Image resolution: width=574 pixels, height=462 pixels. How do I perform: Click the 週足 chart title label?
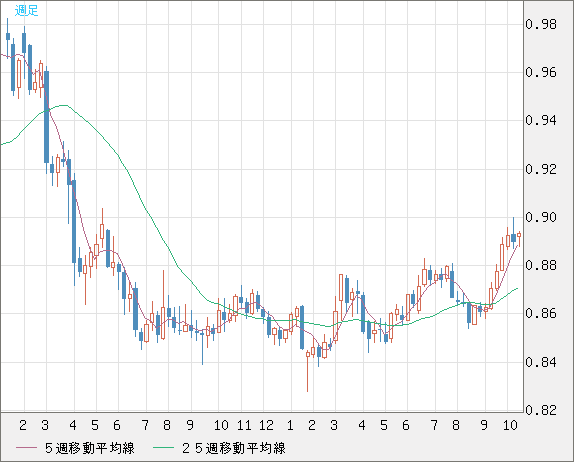coord(26,11)
